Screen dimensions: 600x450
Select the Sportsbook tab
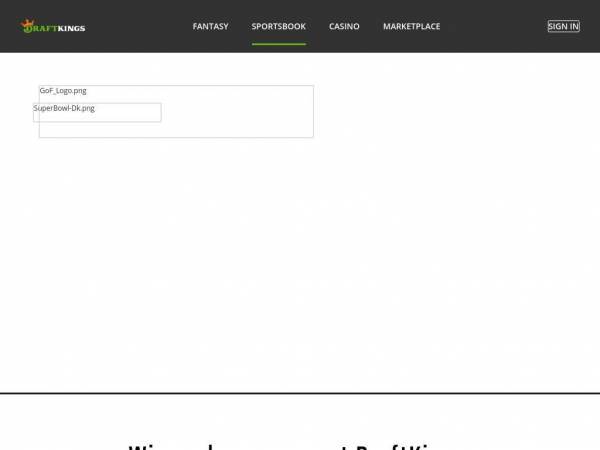(x=279, y=26)
